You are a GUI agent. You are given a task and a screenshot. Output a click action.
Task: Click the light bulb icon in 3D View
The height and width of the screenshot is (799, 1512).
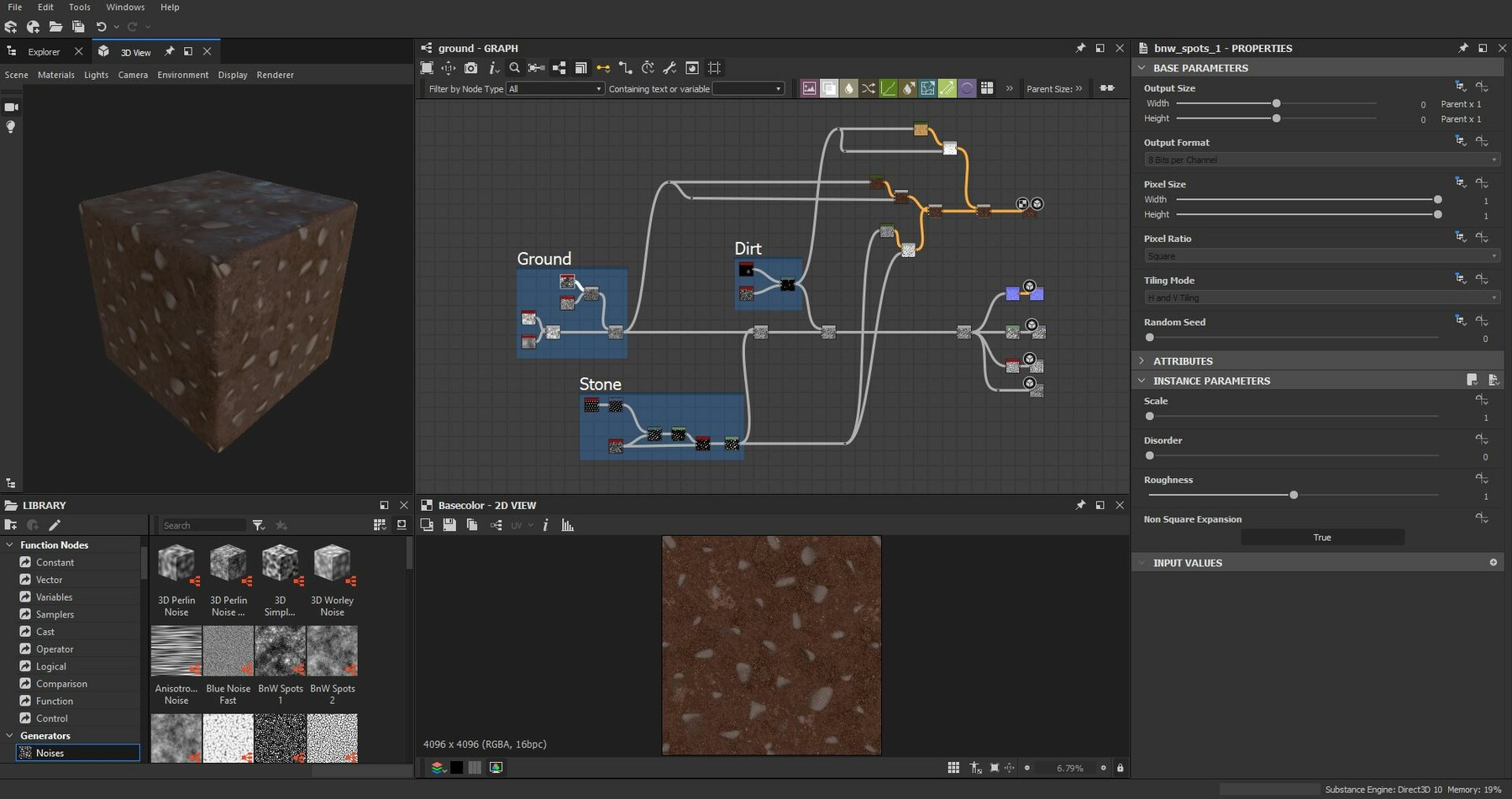point(11,127)
